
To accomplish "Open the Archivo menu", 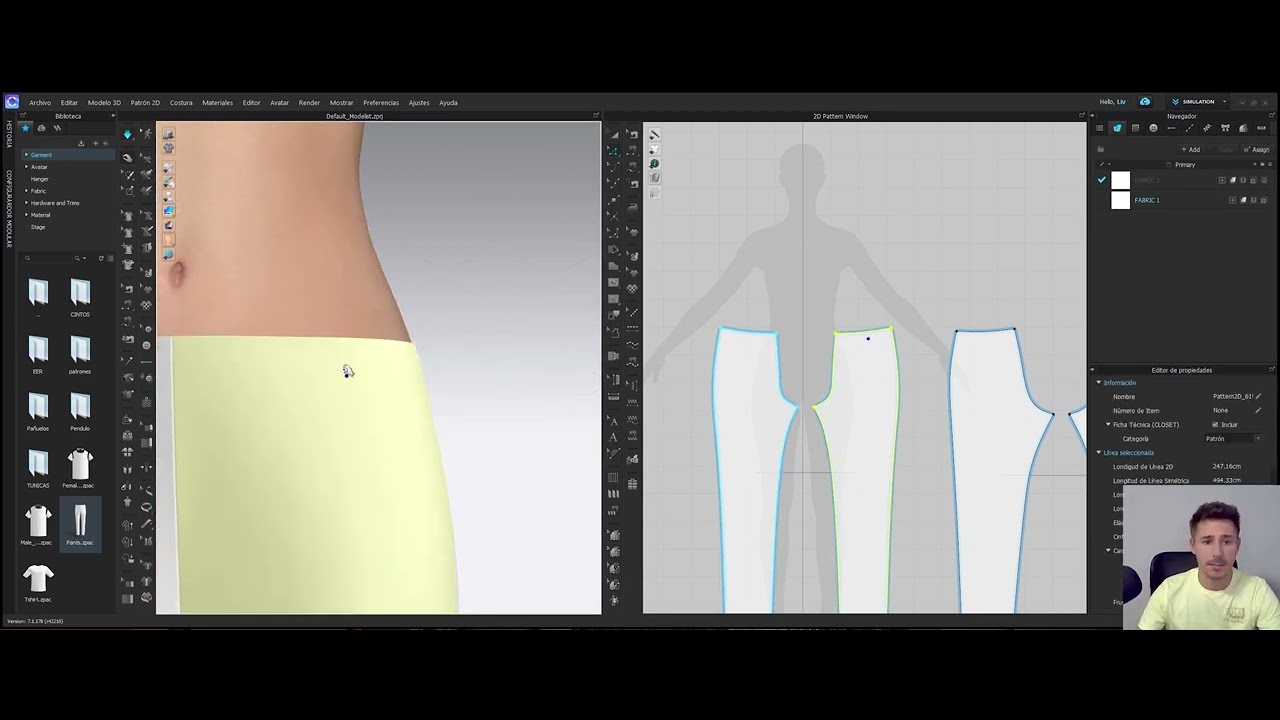I will 40,102.
